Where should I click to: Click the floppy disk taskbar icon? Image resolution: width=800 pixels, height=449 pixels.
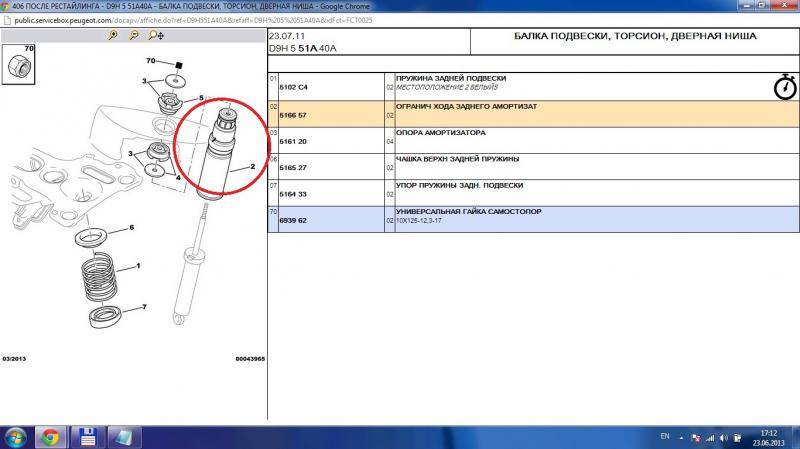[x=87, y=436]
